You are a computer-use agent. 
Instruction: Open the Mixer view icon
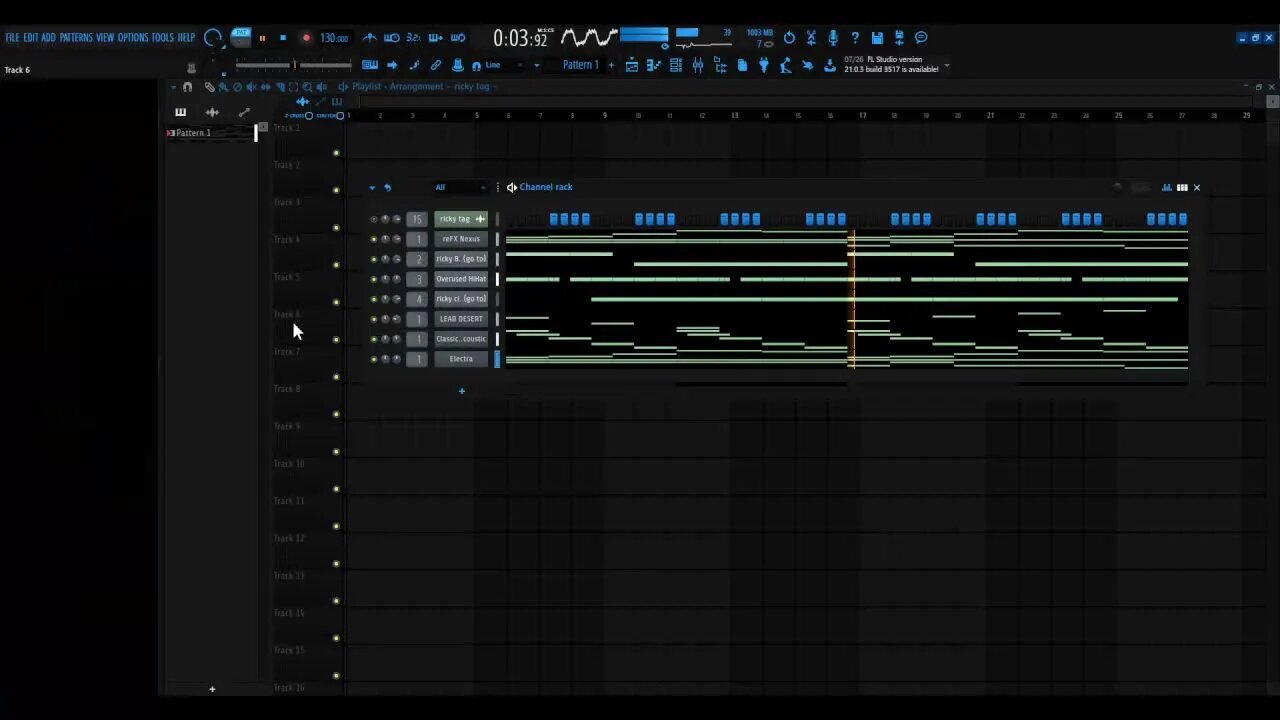698,65
